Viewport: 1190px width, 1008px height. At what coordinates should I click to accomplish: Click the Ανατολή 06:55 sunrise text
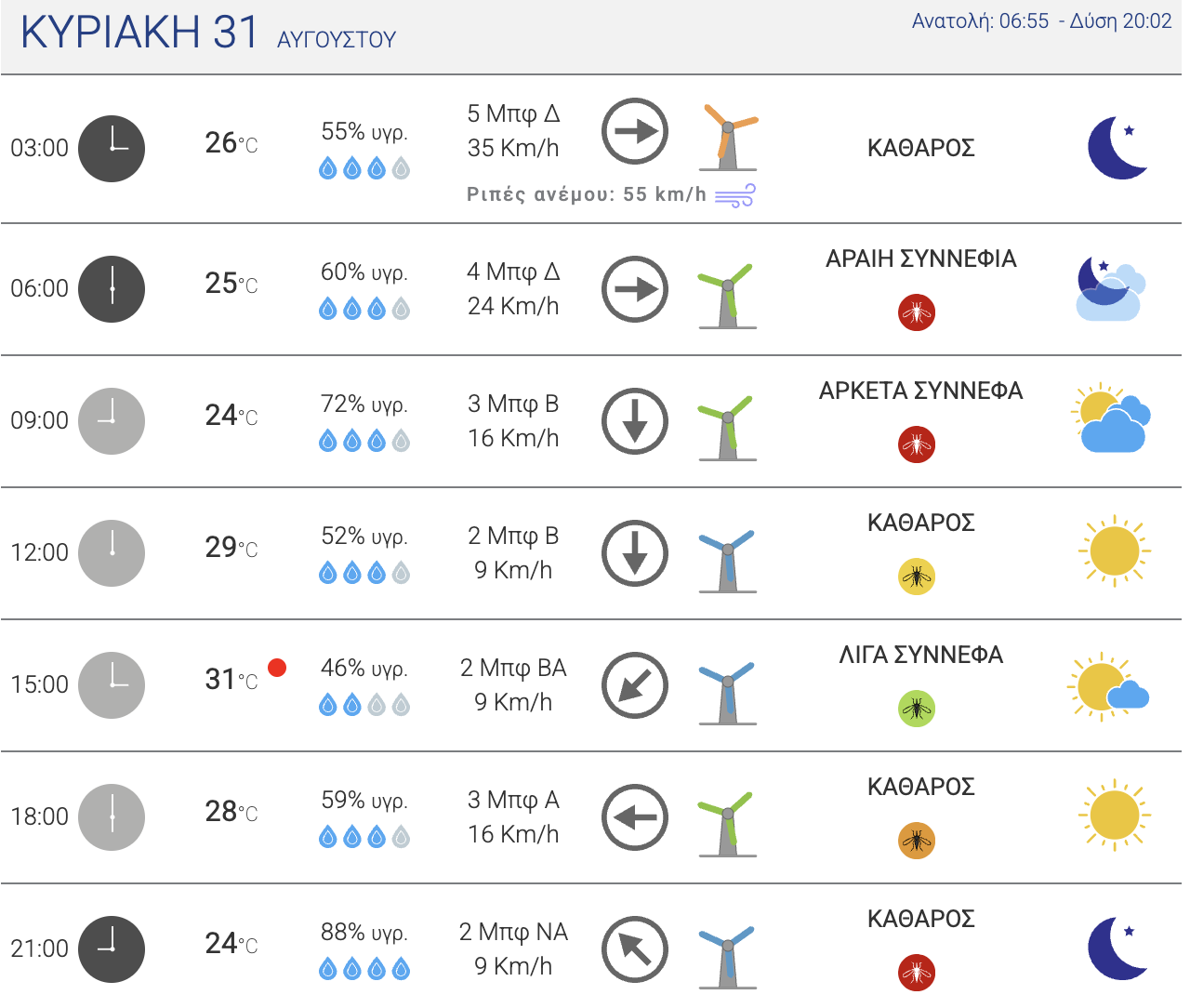980,20
